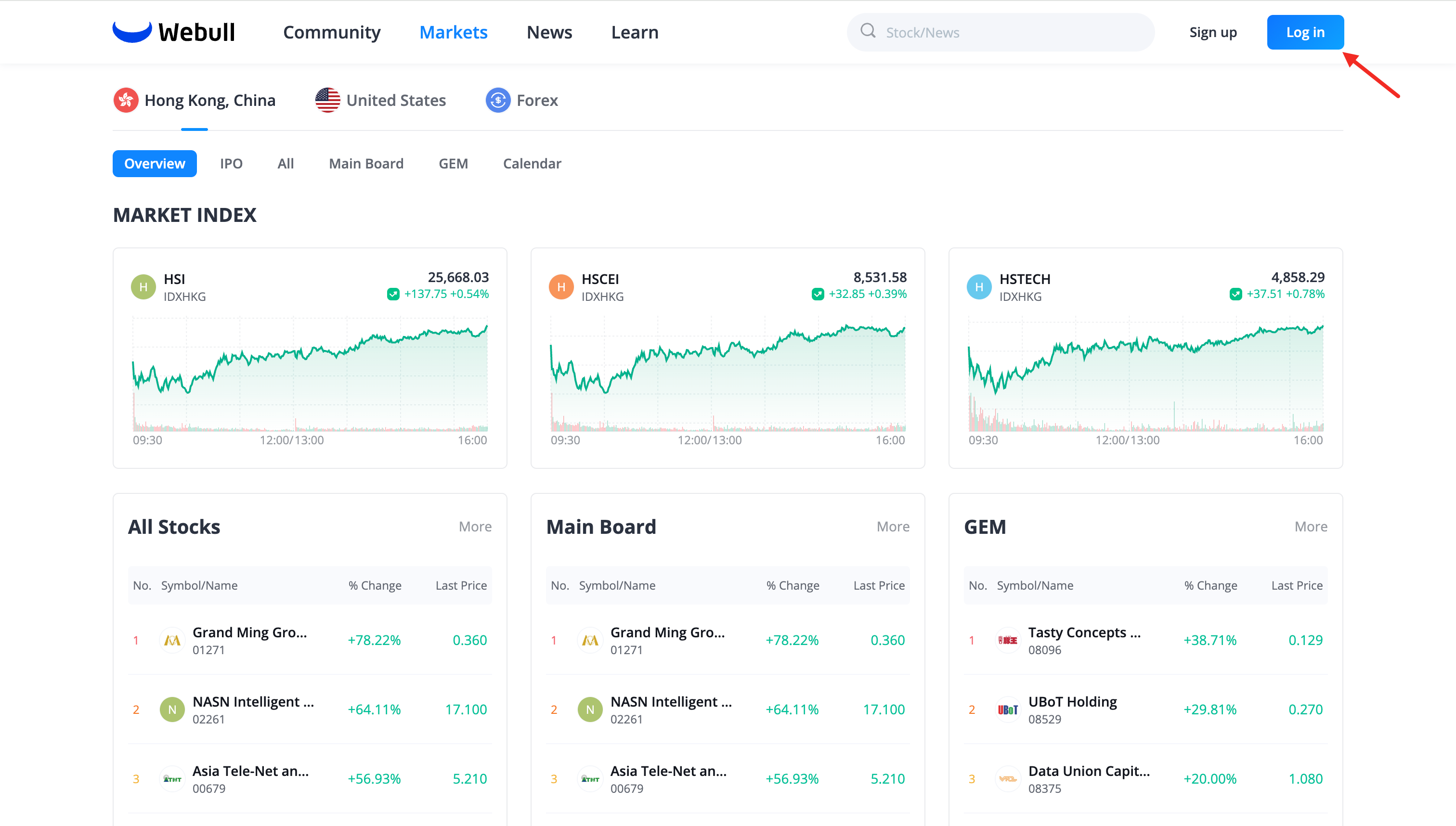Focus the Stock/News search field
1456x826 pixels.
[x=1001, y=32]
